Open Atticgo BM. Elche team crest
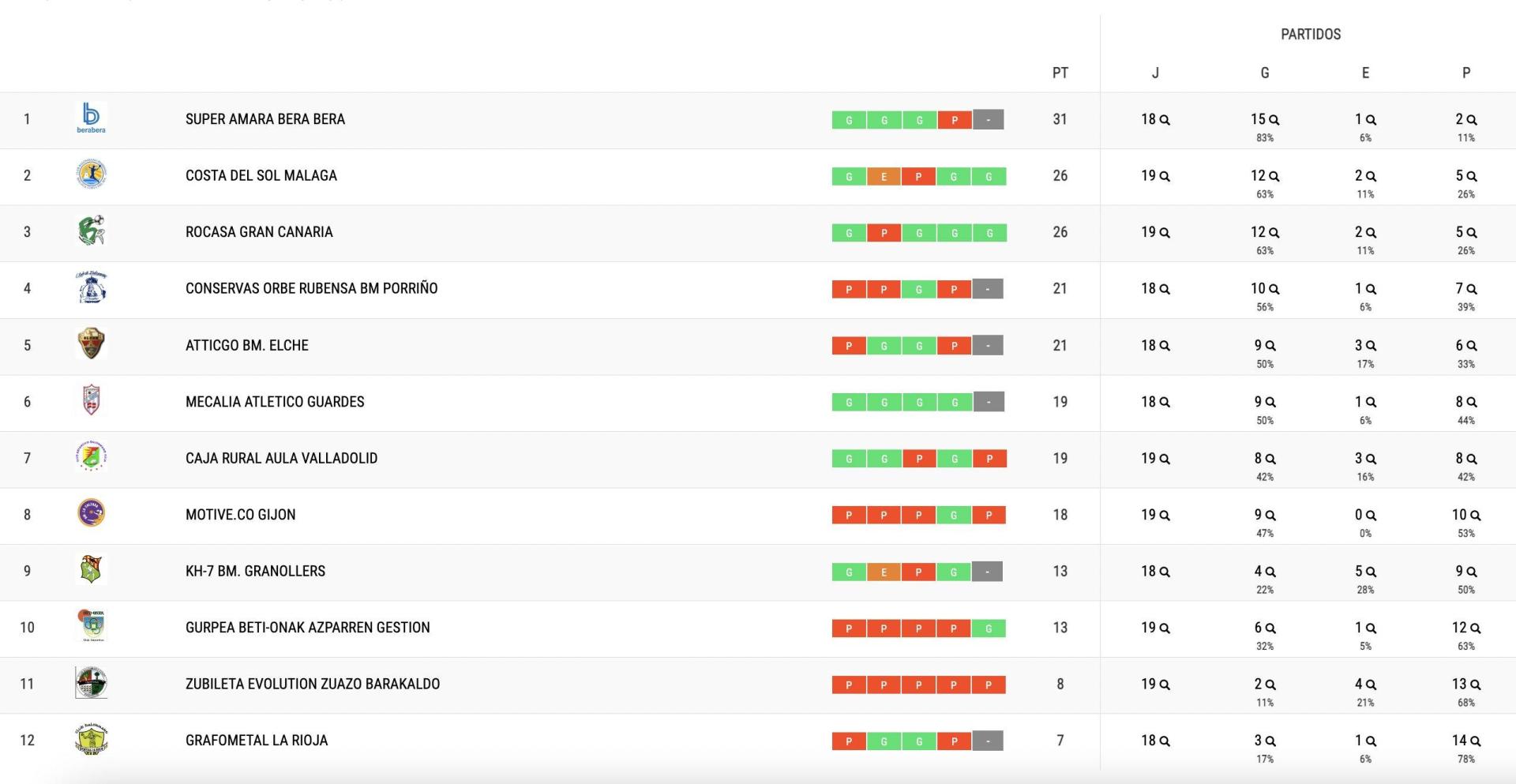Image resolution: width=1516 pixels, height=784 pixels. click(91, 344)
